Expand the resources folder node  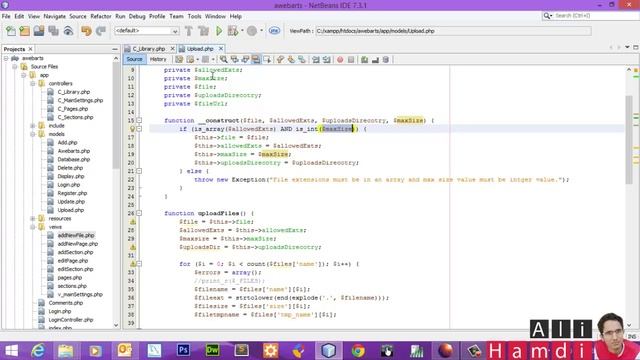33,219
